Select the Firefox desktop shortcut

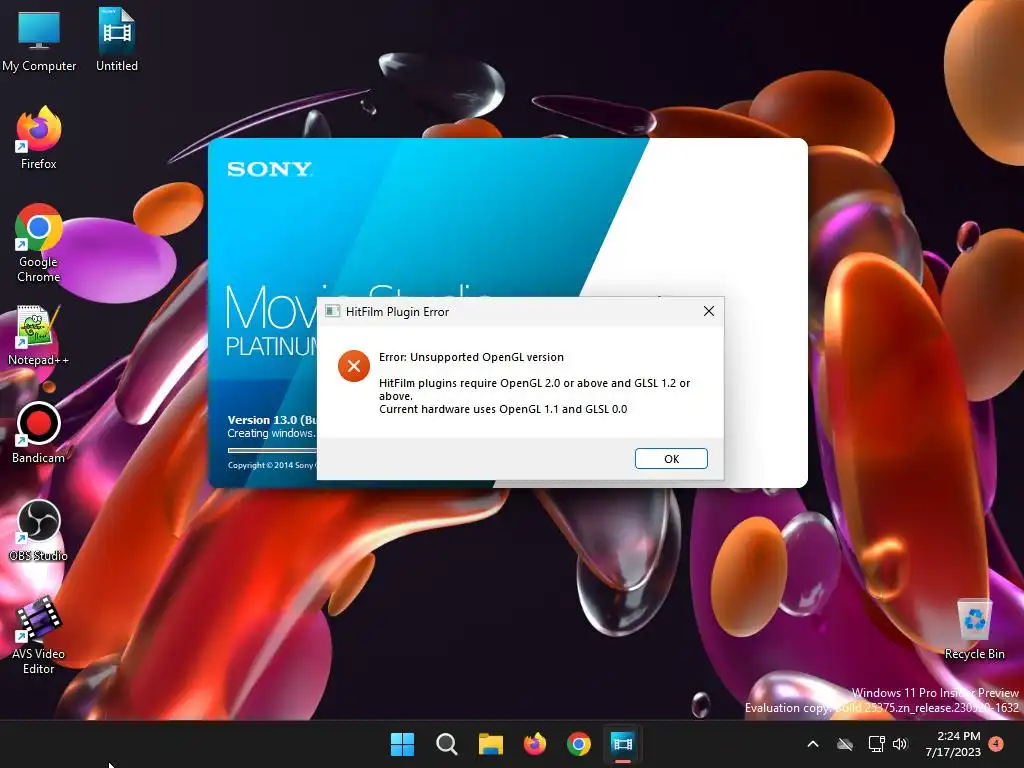39,138
